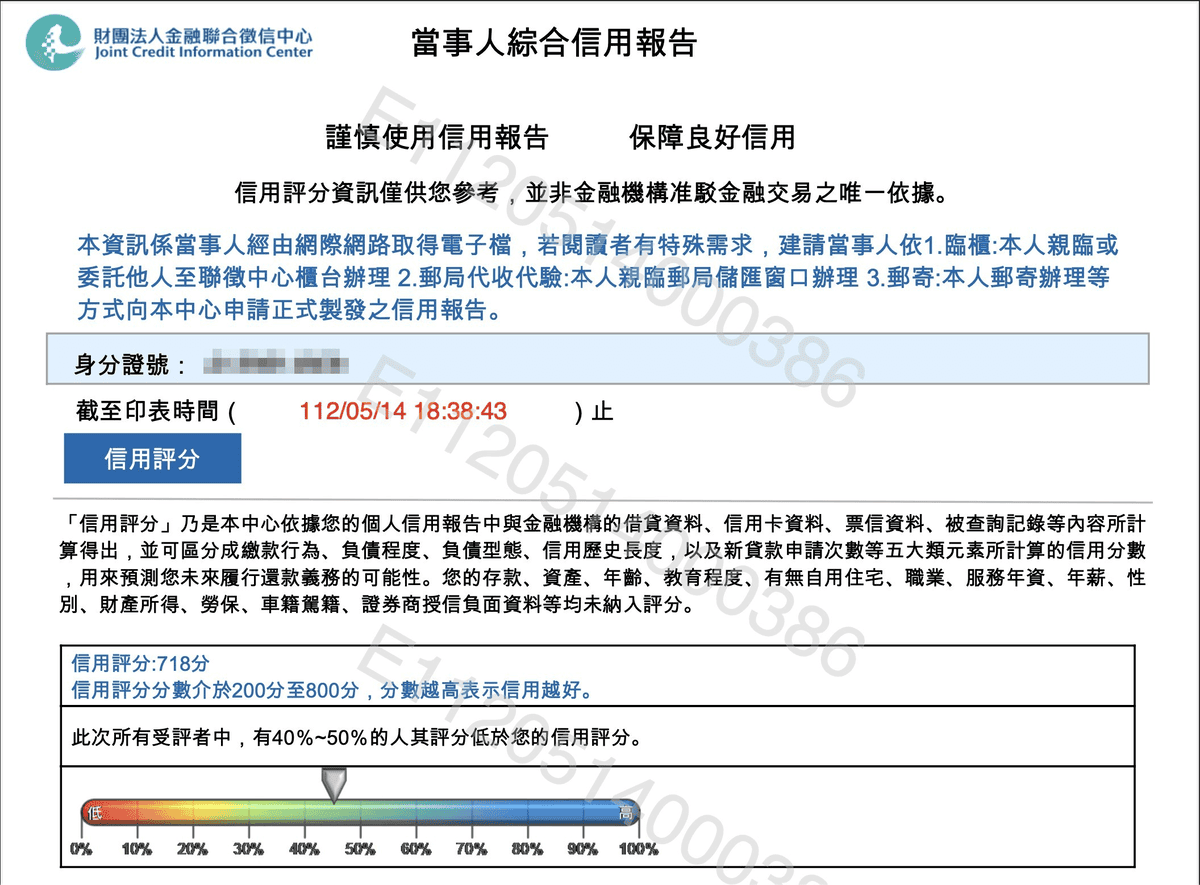Click the 90% tick label
Image resolution: width=1200 pixels, height=885 pixels.
pos(583,849)
